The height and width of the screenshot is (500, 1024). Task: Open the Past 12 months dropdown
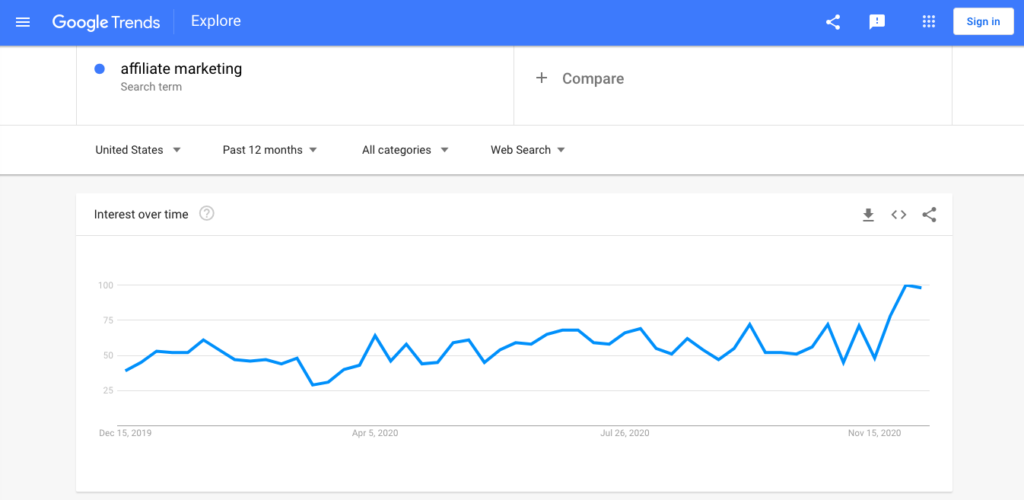pos(270,150)
